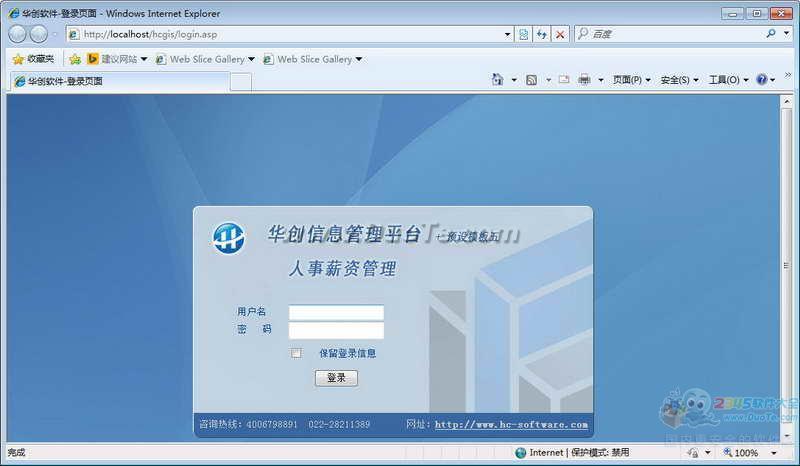Click the Internet zone globe icon
Image resolution: width=800 pixels, height=466 pixels.
(x=520, y=453)
